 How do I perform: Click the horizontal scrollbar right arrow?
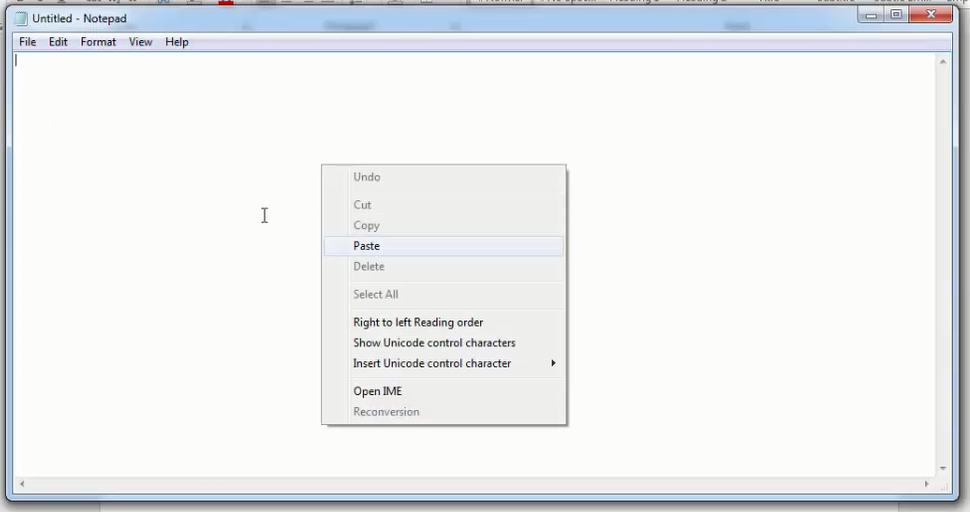[x=927, y=484]
